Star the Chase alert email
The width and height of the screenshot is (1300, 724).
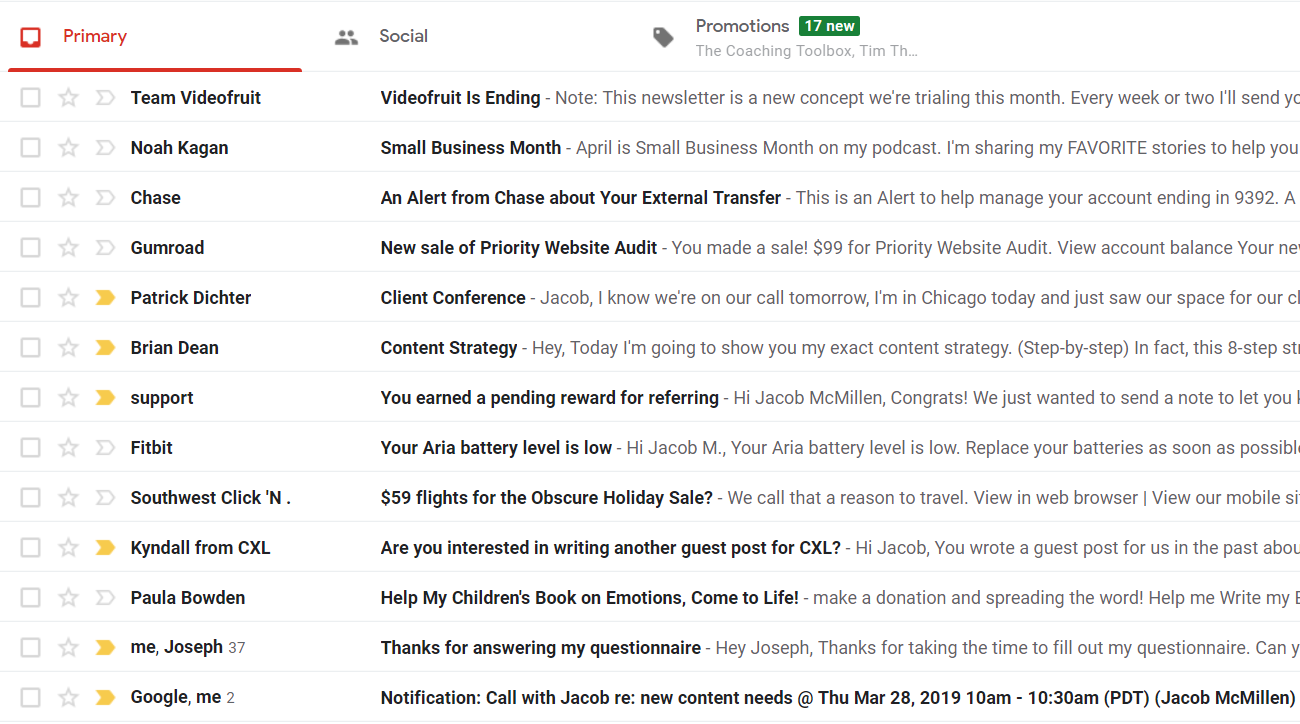pyautogui.click(x=68, y=197)
